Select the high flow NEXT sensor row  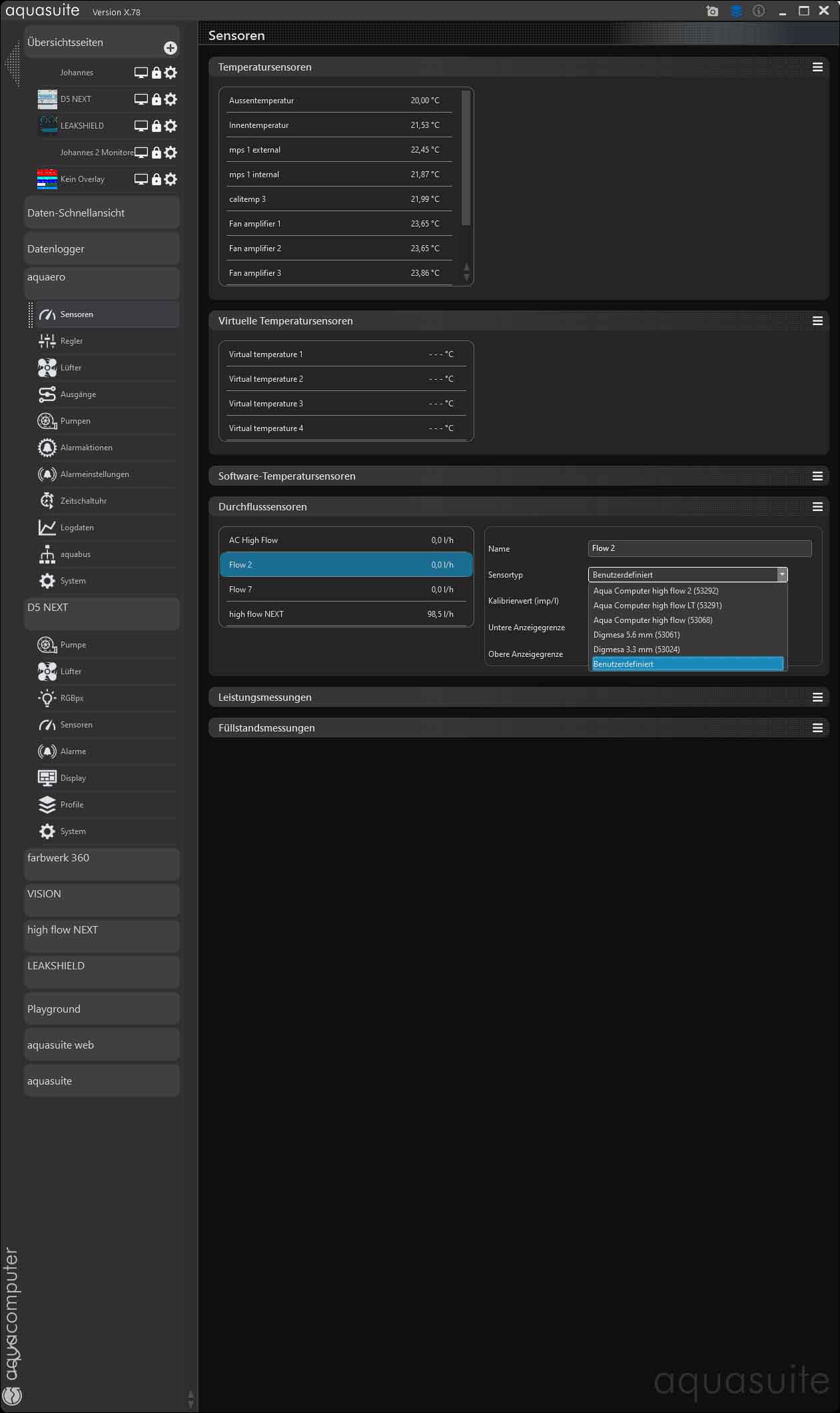click(346, 614)
